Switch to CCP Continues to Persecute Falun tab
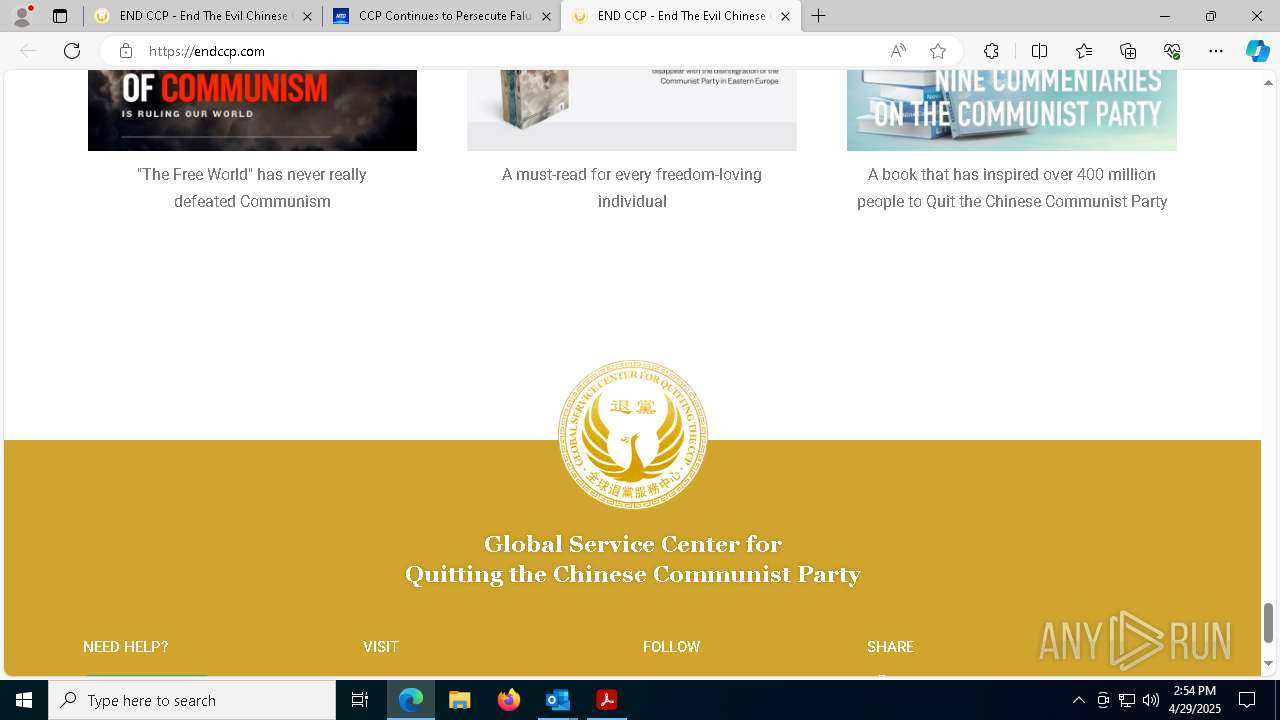Viewport: 1280px width, 720px height. tap(442, 16)
